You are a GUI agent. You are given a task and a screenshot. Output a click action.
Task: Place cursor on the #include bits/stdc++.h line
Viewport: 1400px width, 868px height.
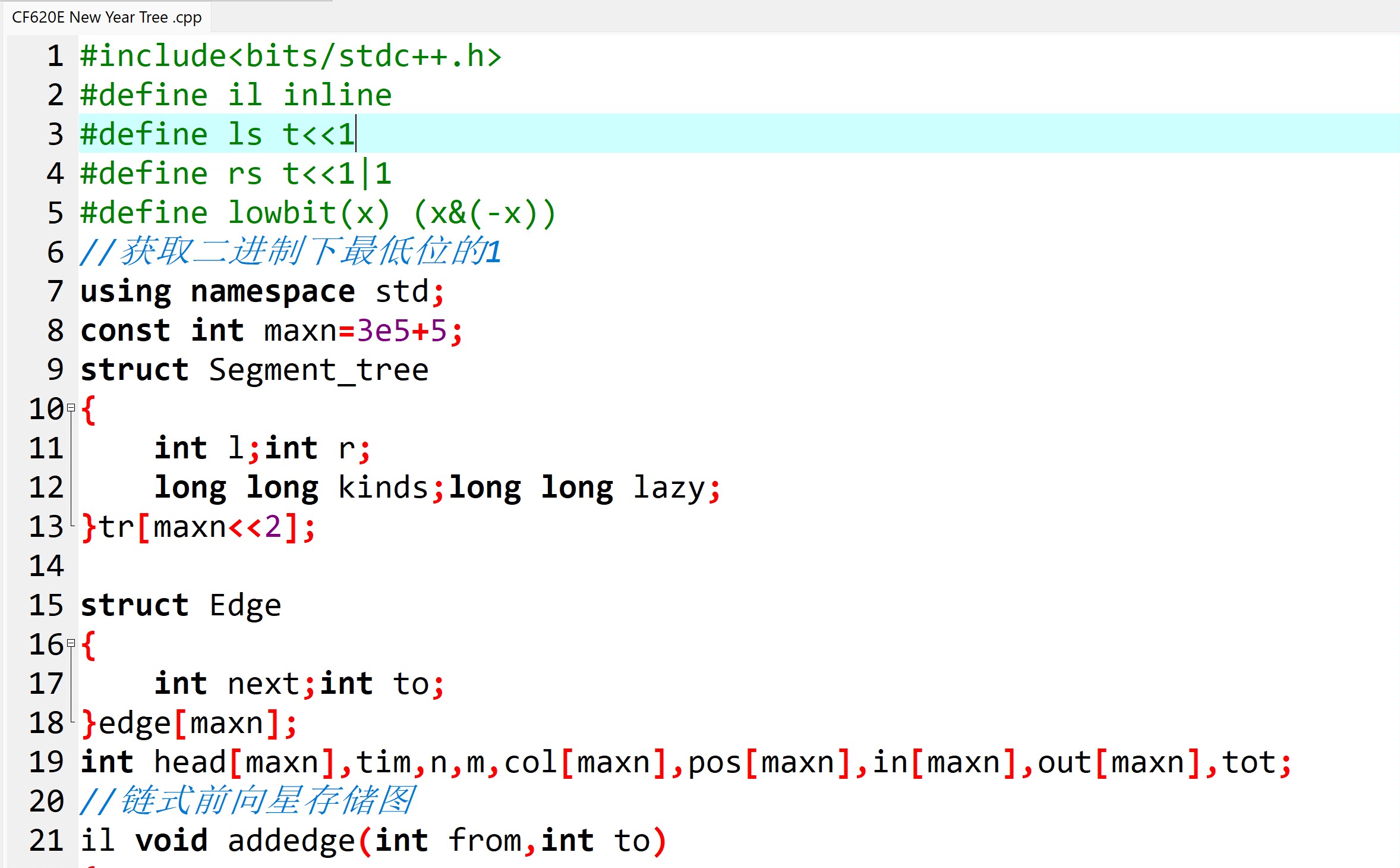click(x=291, y=56)
